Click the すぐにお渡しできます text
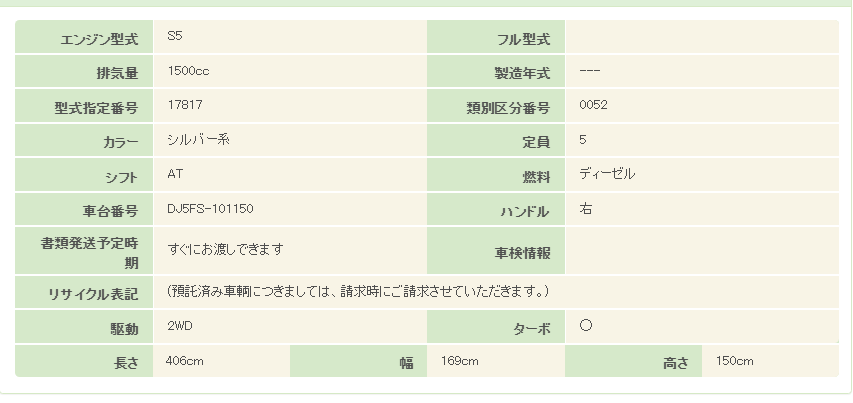 pyautogui.click(x=226, y=248)
